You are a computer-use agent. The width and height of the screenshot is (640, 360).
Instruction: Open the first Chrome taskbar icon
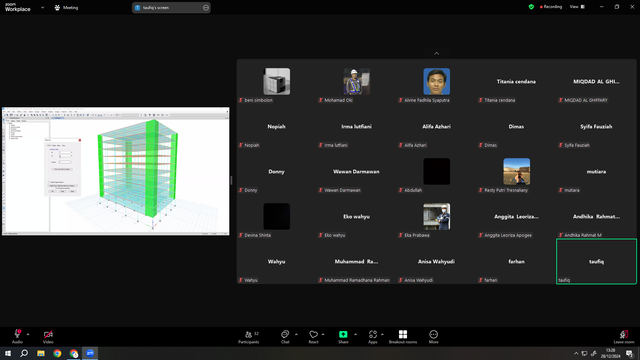tap(57, 353)
